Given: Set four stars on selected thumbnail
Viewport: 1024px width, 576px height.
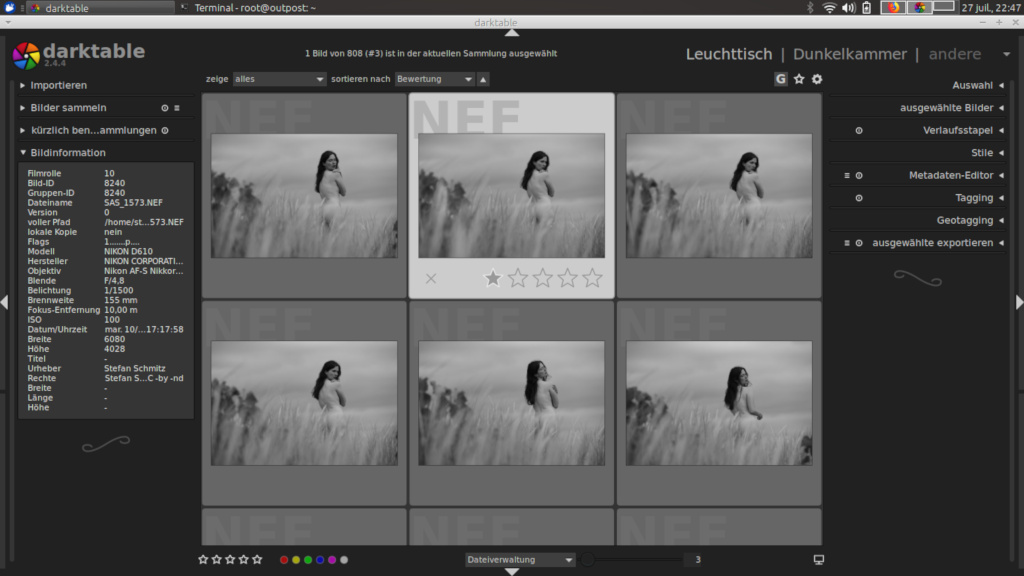Looking at the screenshot, I should (x=568, y=278).
